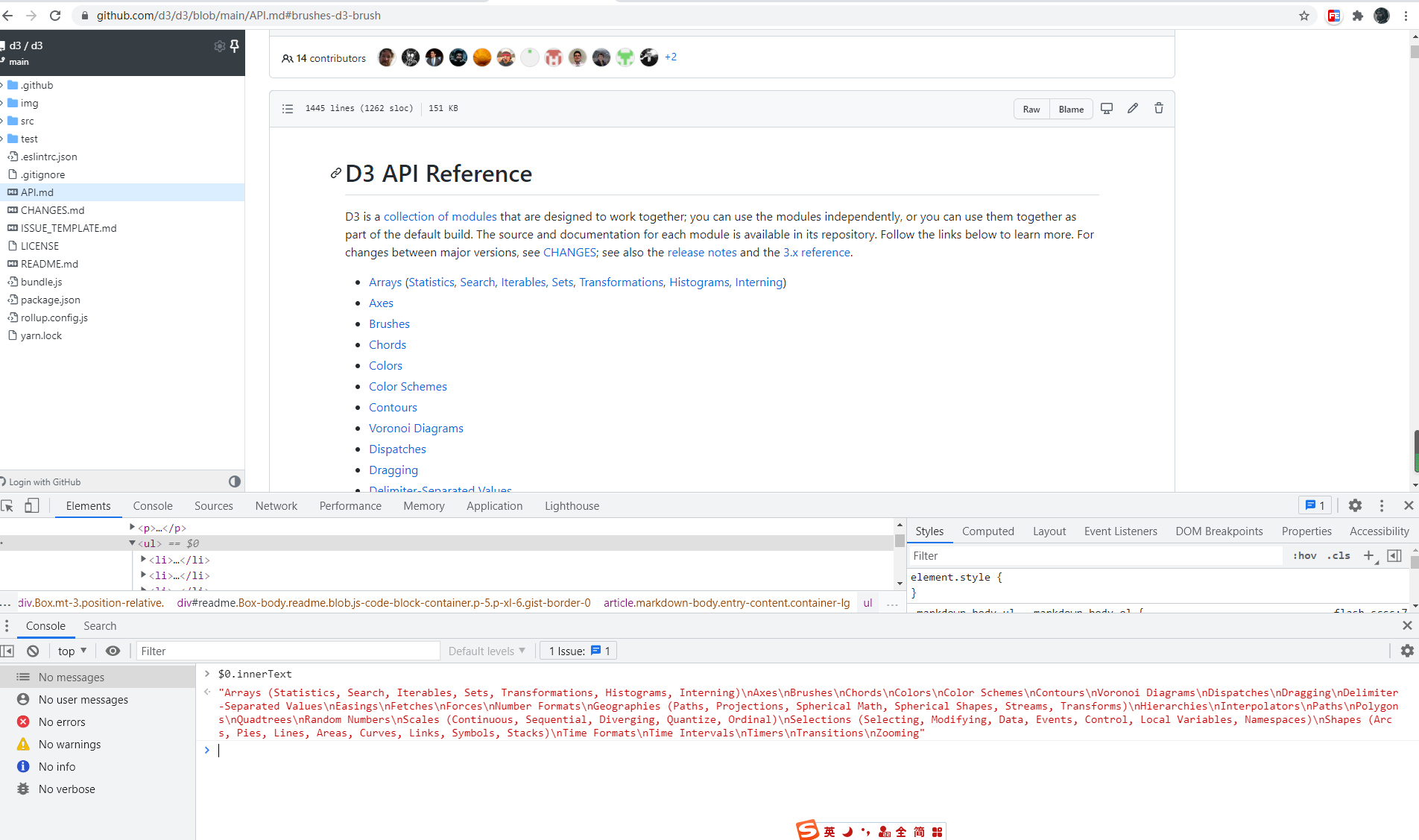Viewport: 1419px width, 840px height.
Task: Click Login with GitHub
Action: (45, 482)
